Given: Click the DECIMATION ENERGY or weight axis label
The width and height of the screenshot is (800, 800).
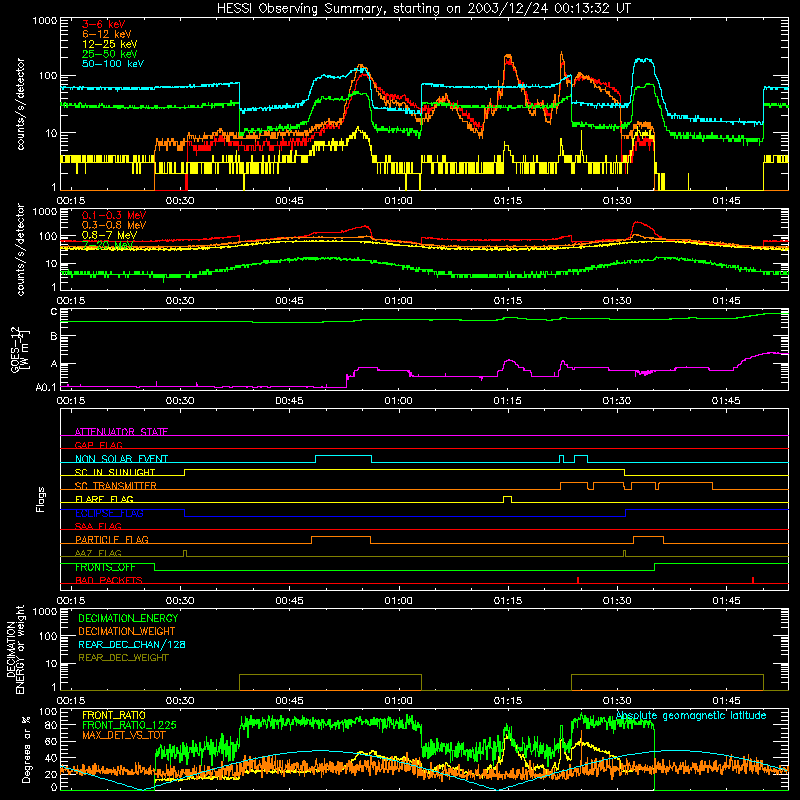Looking at the screenshot, I should point(15,649).
